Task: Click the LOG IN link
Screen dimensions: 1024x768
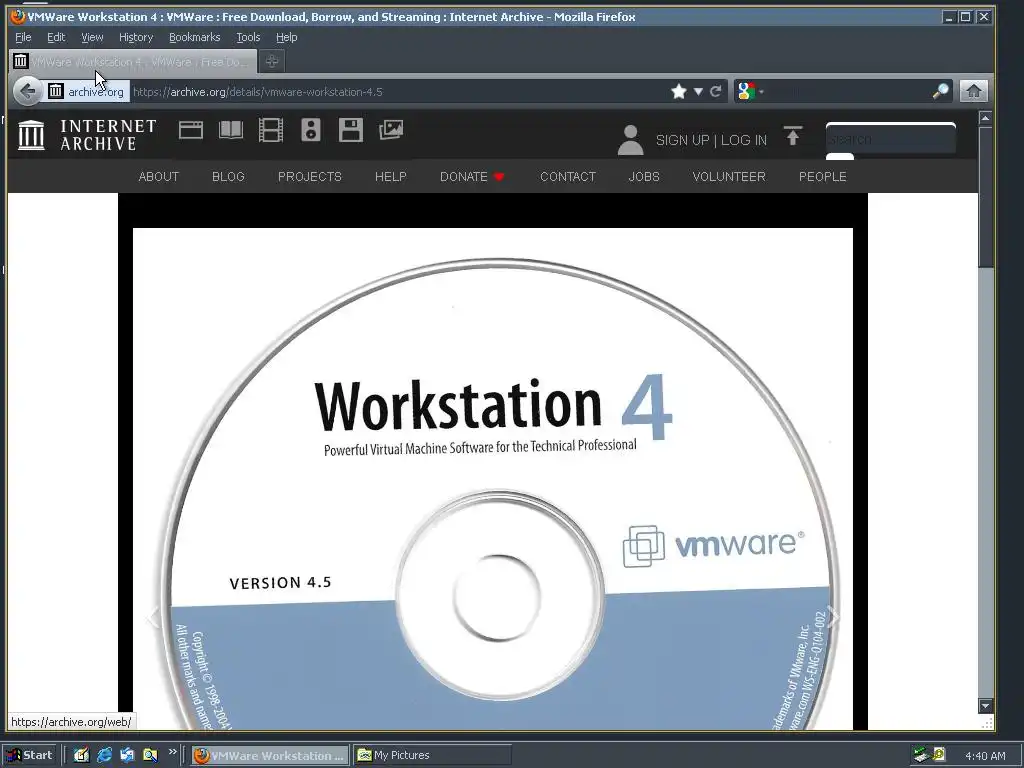Action: click(744, 140)
